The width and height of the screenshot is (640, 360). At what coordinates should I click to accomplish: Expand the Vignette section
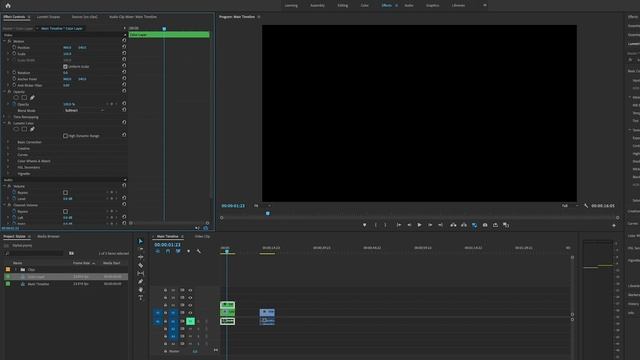[x=8, y=173]
